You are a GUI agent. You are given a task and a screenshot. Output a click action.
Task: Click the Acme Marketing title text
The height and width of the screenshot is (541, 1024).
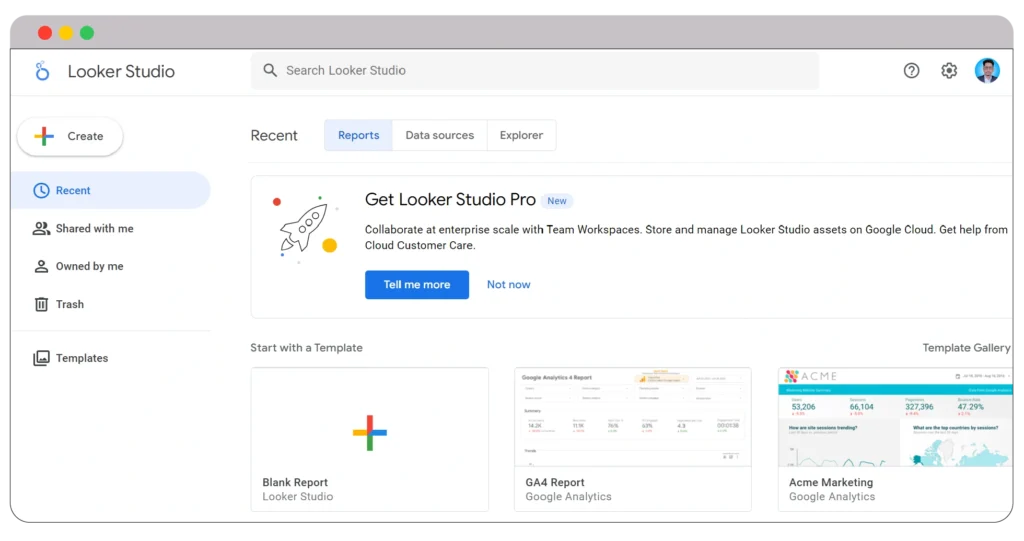(831, 482)
